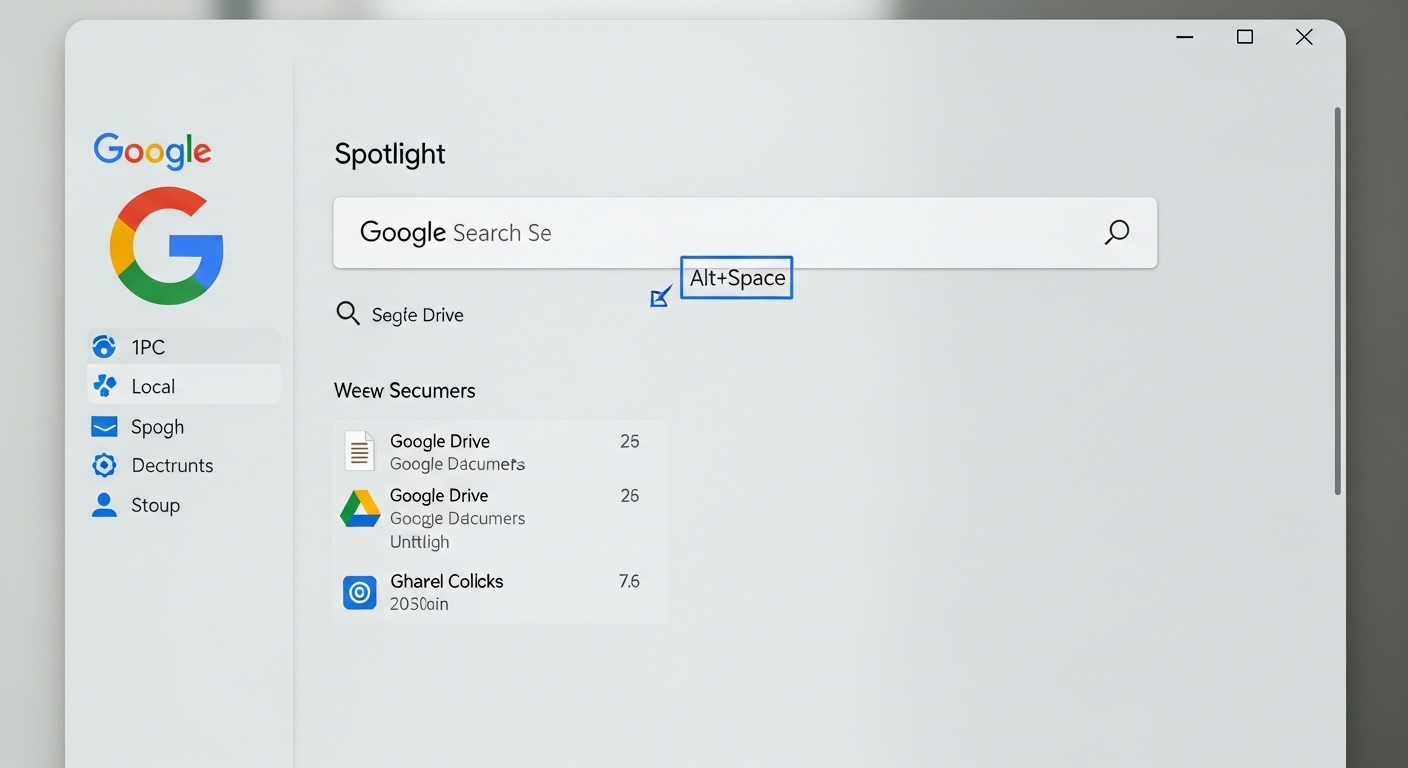Open Spogh in the sidebar
Image resolution: width=1408 pixels, height=768 pixels.
[184, 427]
